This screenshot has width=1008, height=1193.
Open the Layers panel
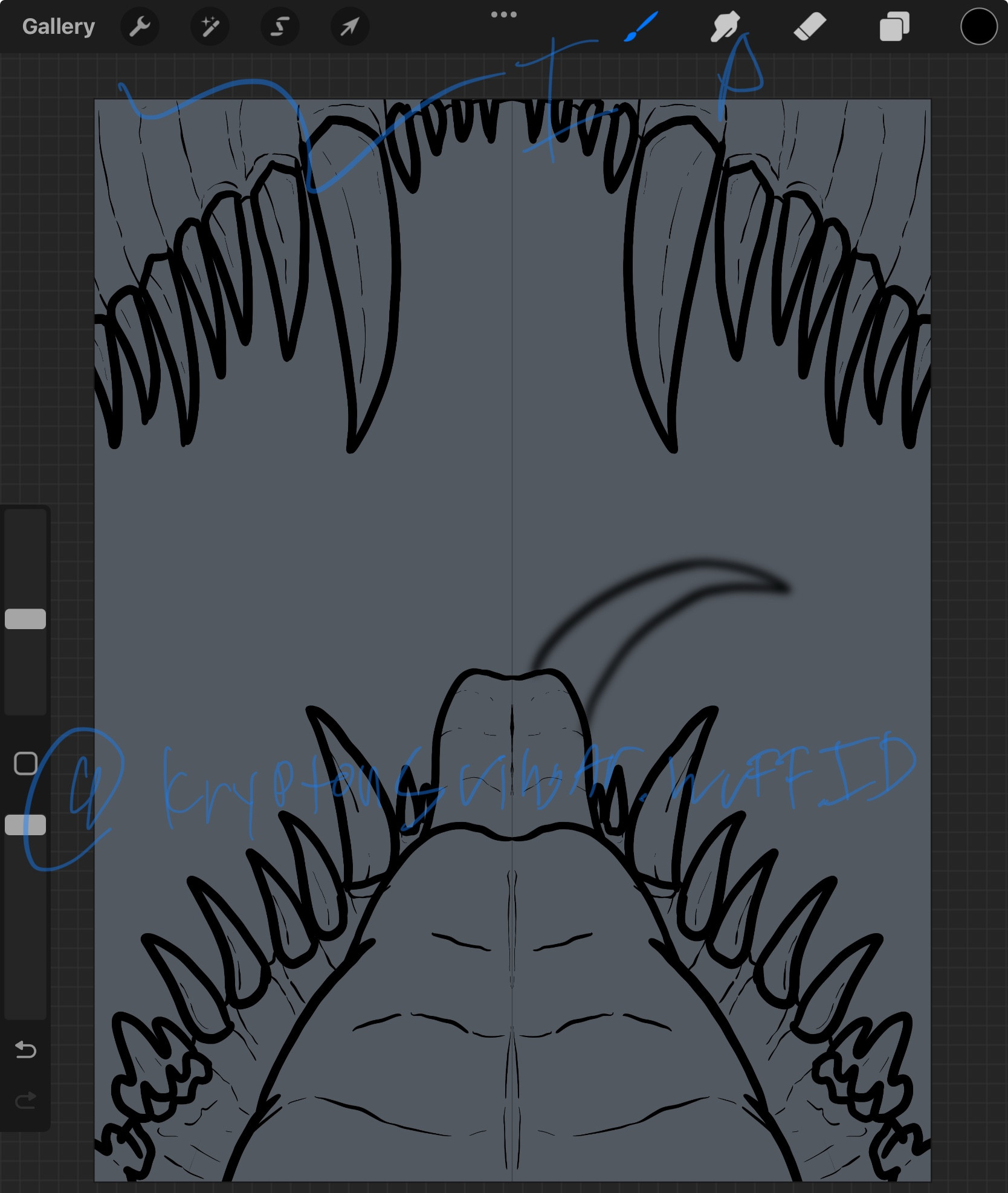tap(894, 27)
